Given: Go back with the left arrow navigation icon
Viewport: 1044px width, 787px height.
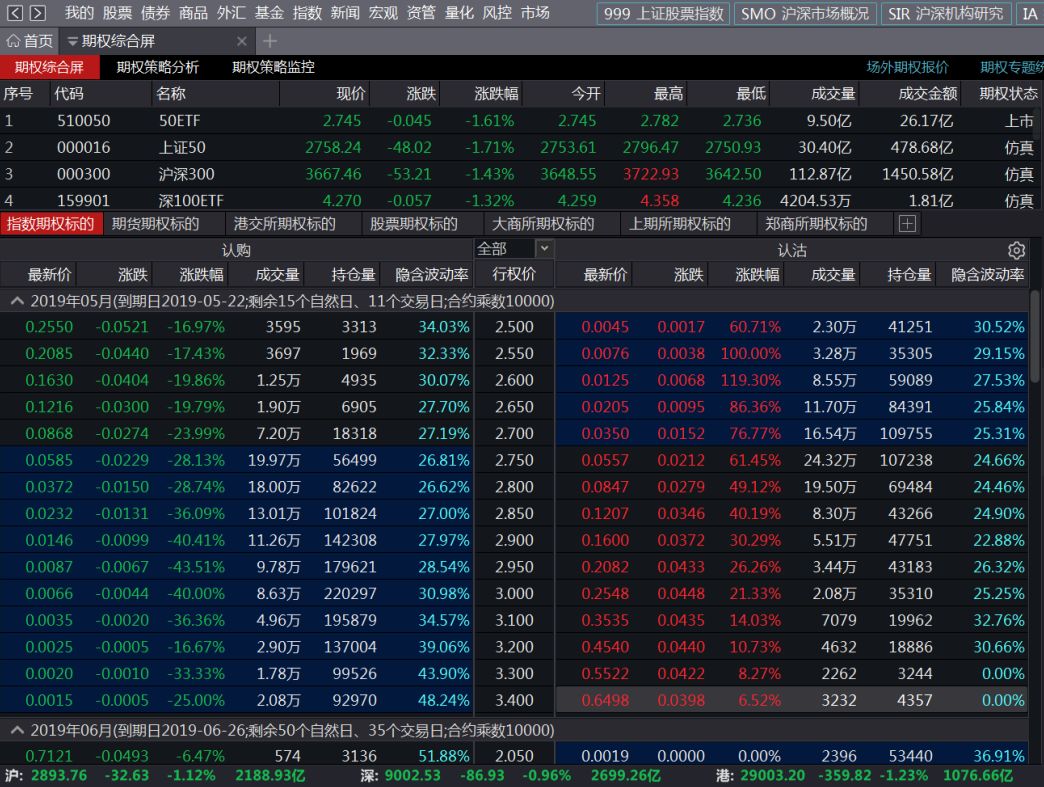Looking at the screenshot, I should 15,13.
